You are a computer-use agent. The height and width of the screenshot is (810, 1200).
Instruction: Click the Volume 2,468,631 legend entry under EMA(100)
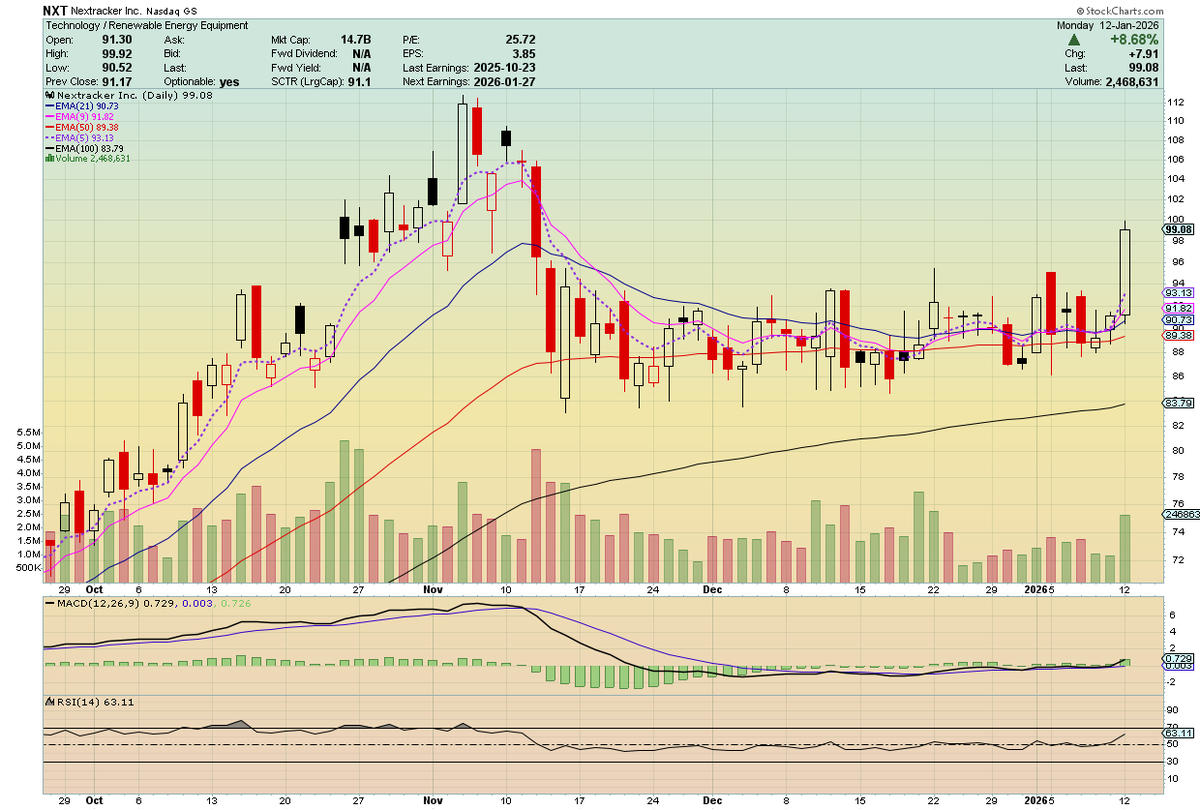[x=88, y=158]
